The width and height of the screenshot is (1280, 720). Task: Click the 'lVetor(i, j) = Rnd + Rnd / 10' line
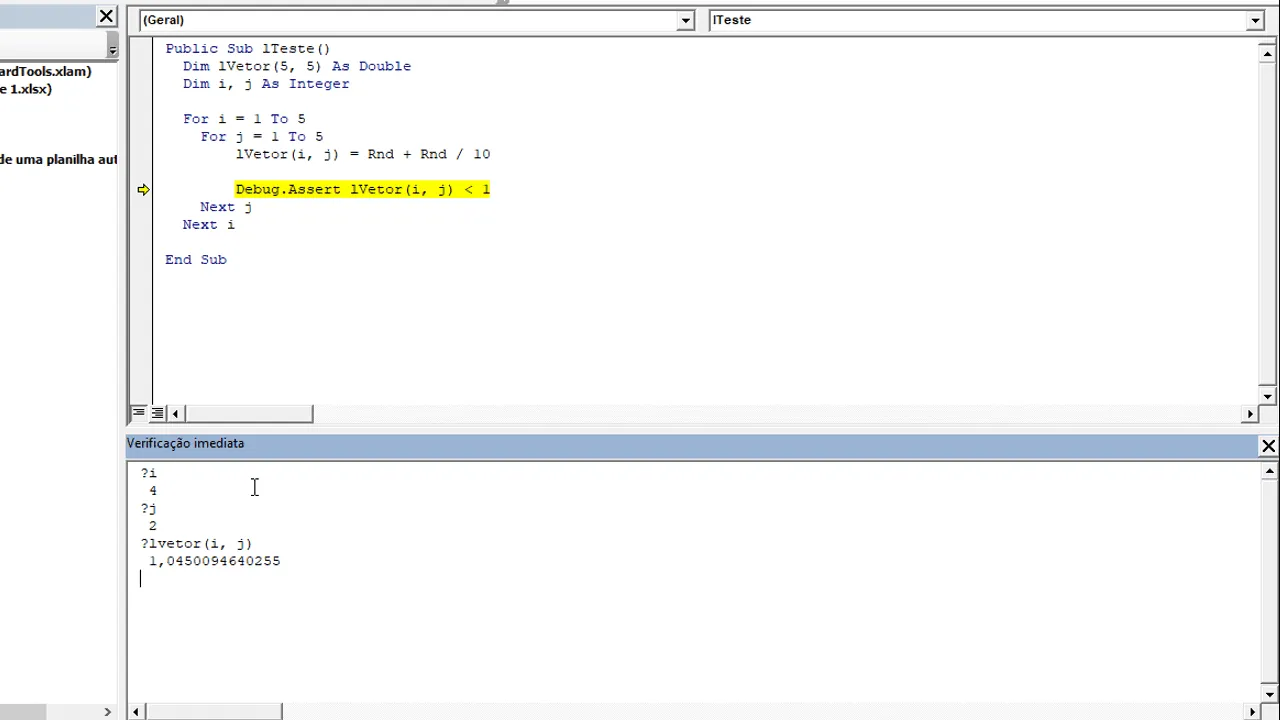[x=363, y=154]
